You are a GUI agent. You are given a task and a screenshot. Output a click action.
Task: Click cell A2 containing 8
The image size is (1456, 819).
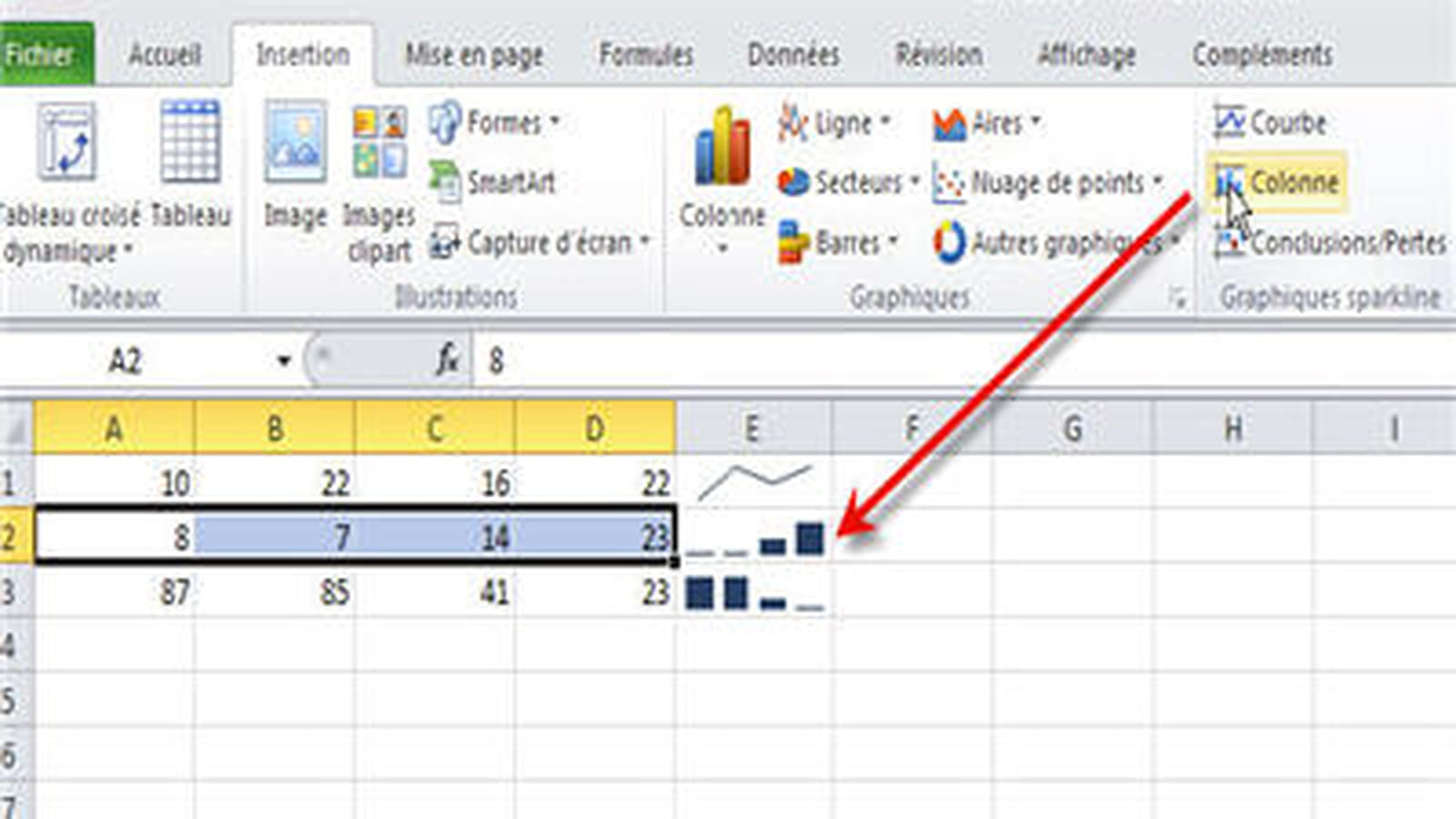coord(114,537)
